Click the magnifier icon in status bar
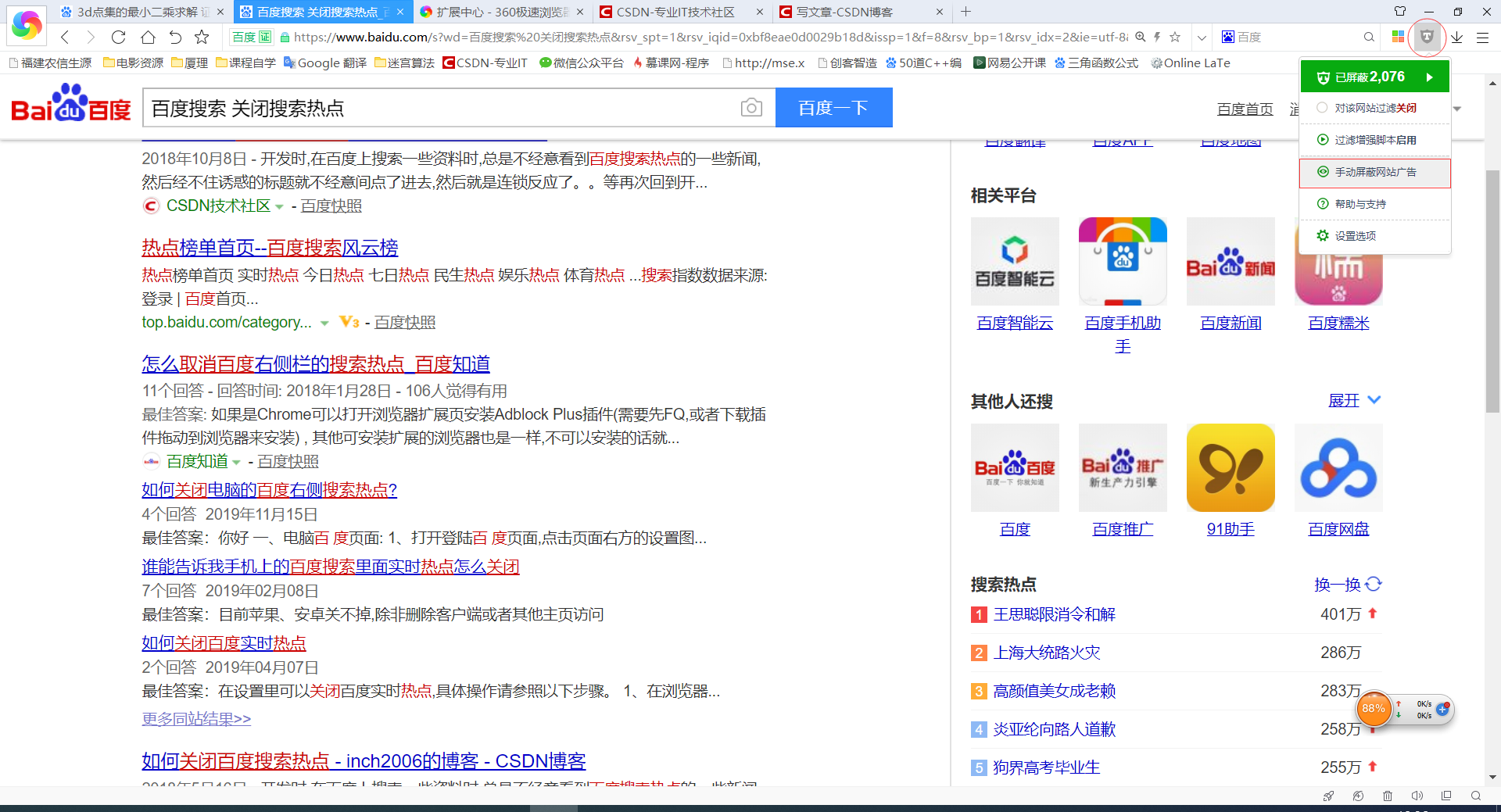Screen dimensions: 1501x812 pyautogui.click(x=1476, y=796)
